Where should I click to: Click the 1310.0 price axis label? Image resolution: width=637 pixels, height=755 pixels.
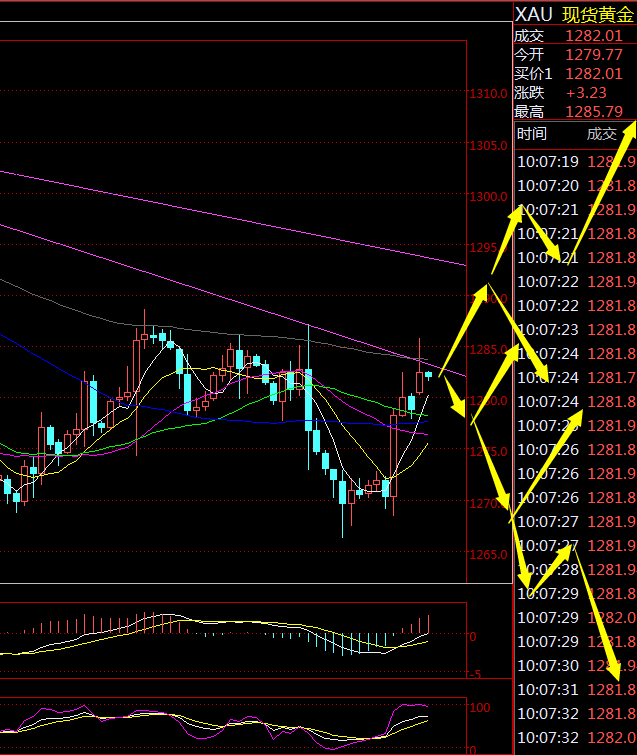pyautogui.click(x=488, y=94)
